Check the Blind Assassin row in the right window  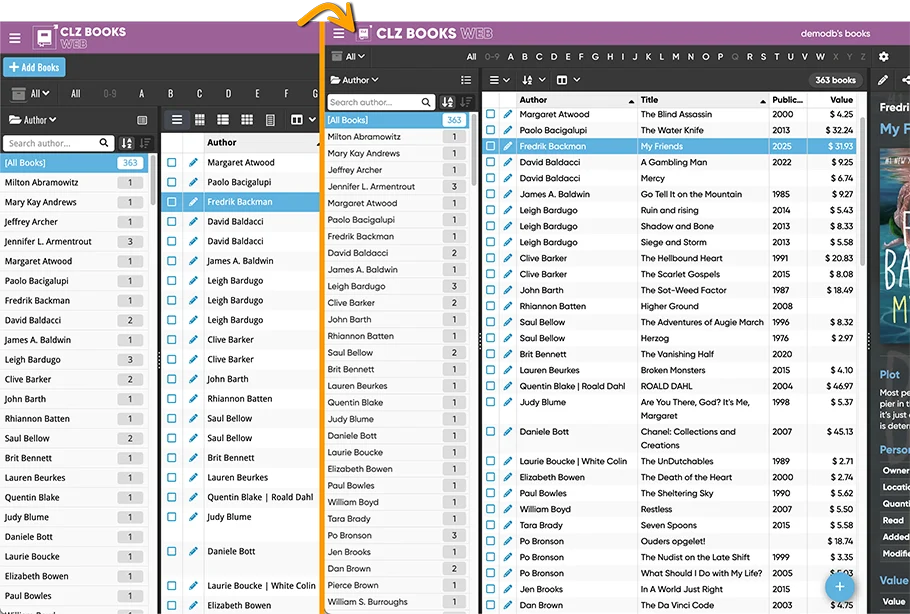coord(490,114)
